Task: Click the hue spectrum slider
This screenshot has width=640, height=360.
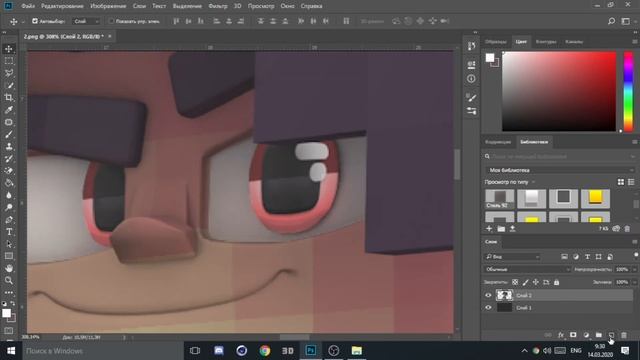Action: 629,91
